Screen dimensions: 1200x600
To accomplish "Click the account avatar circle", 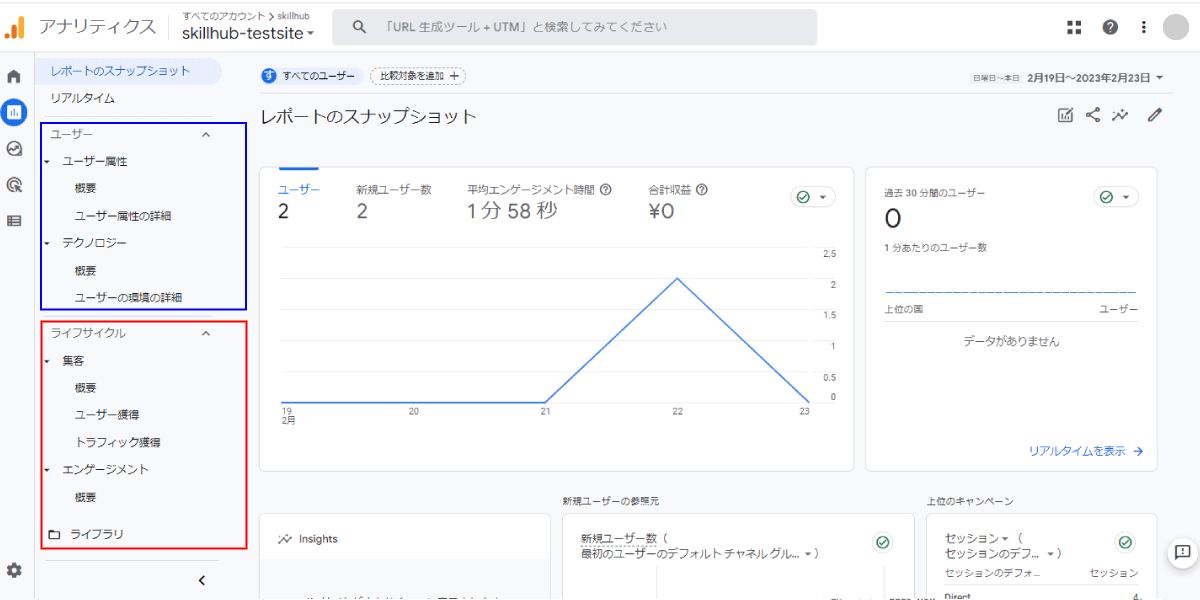I will pyautogui.click(x=1176, y=27).
